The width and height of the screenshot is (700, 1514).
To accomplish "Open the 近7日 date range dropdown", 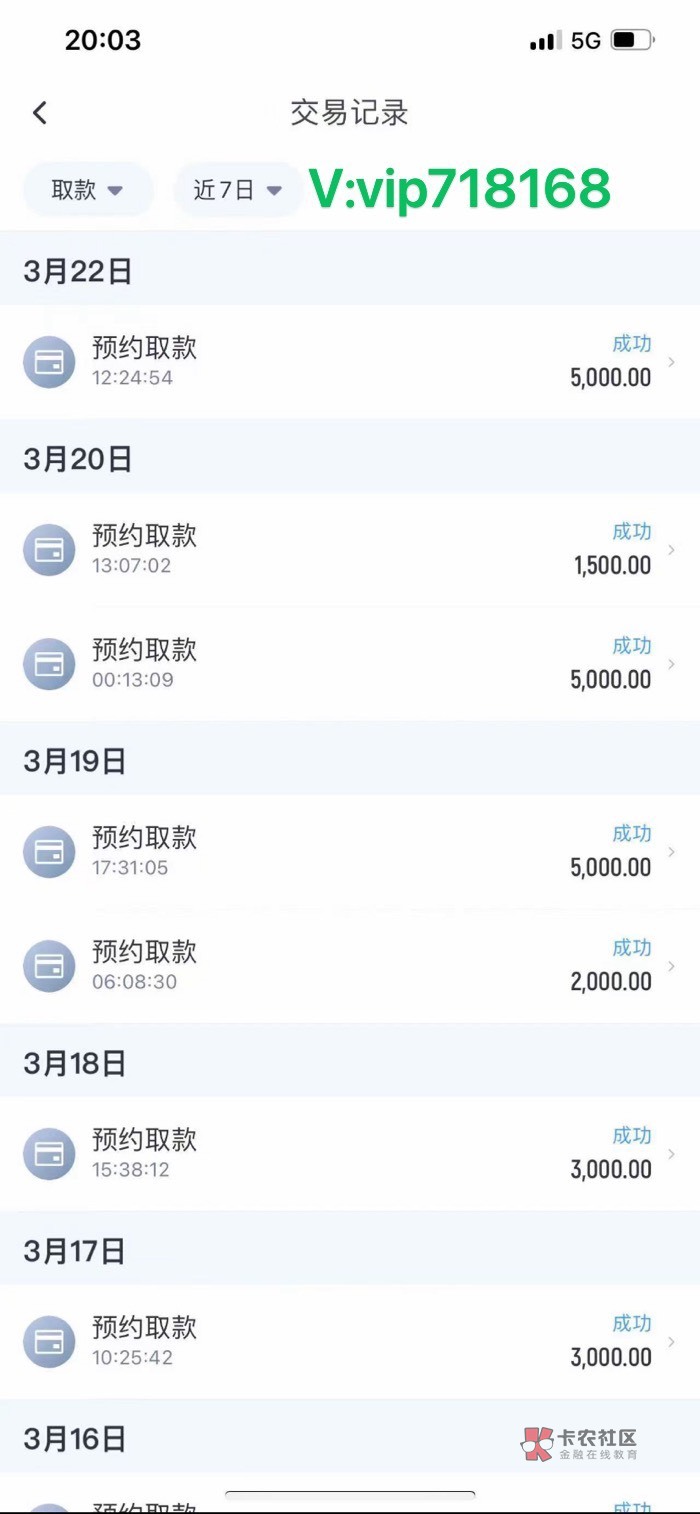I will [x=237, y=190].
